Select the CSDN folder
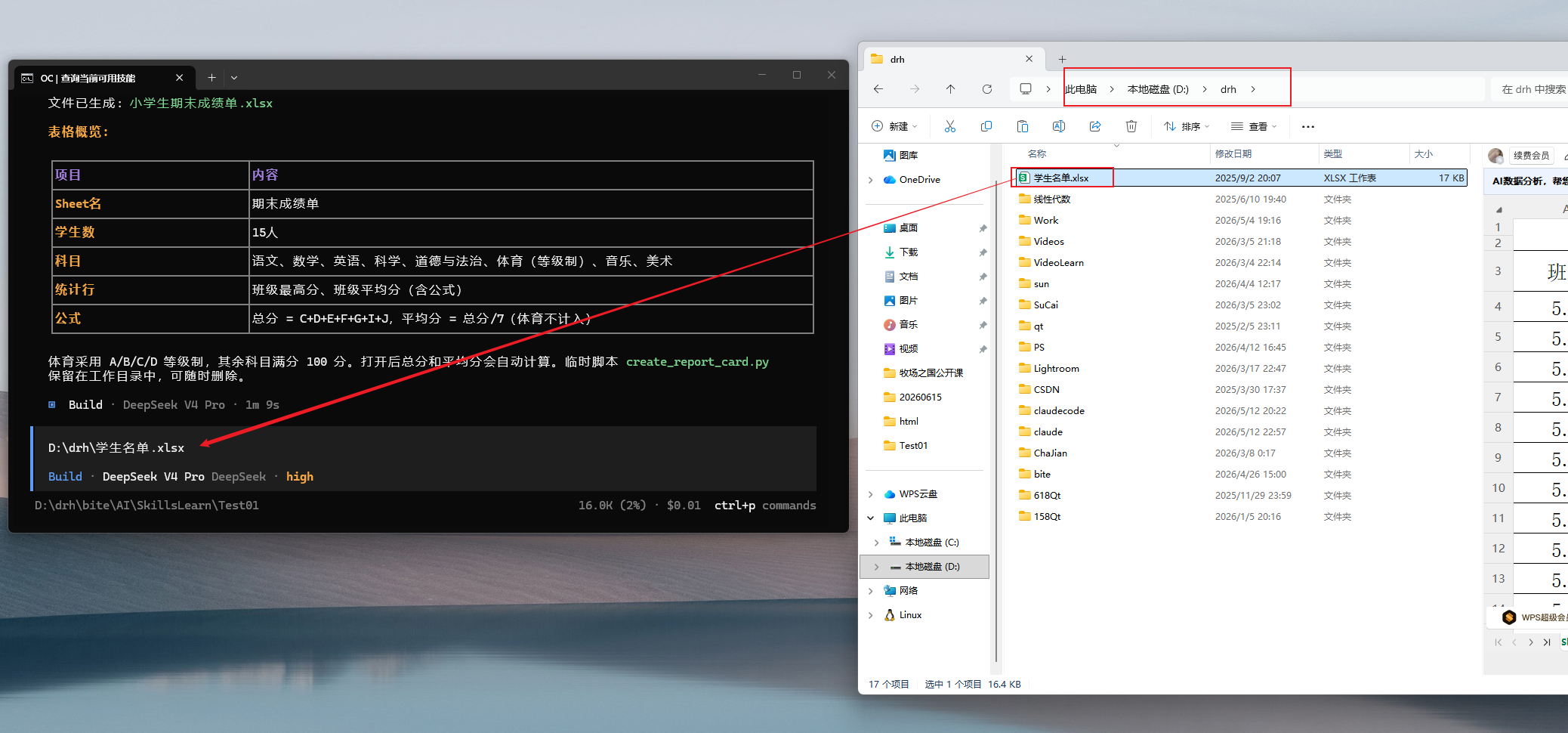 click(1046, 390)
